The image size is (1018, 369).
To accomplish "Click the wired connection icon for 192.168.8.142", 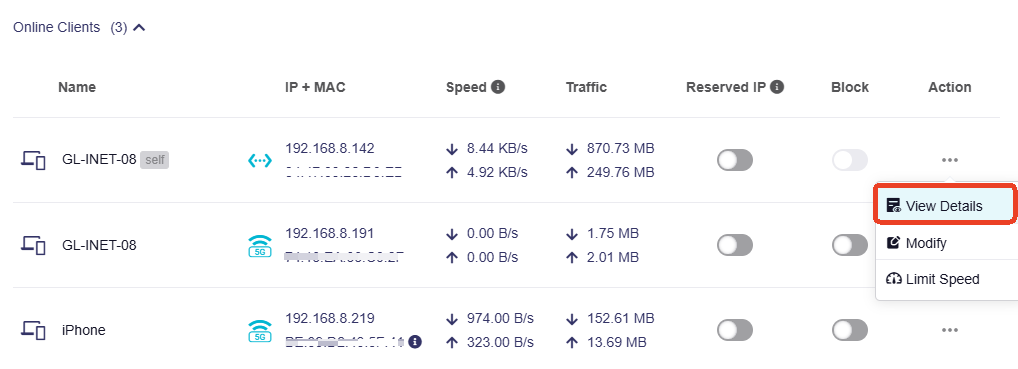I will pyautogui.click(x=260, y=160).
